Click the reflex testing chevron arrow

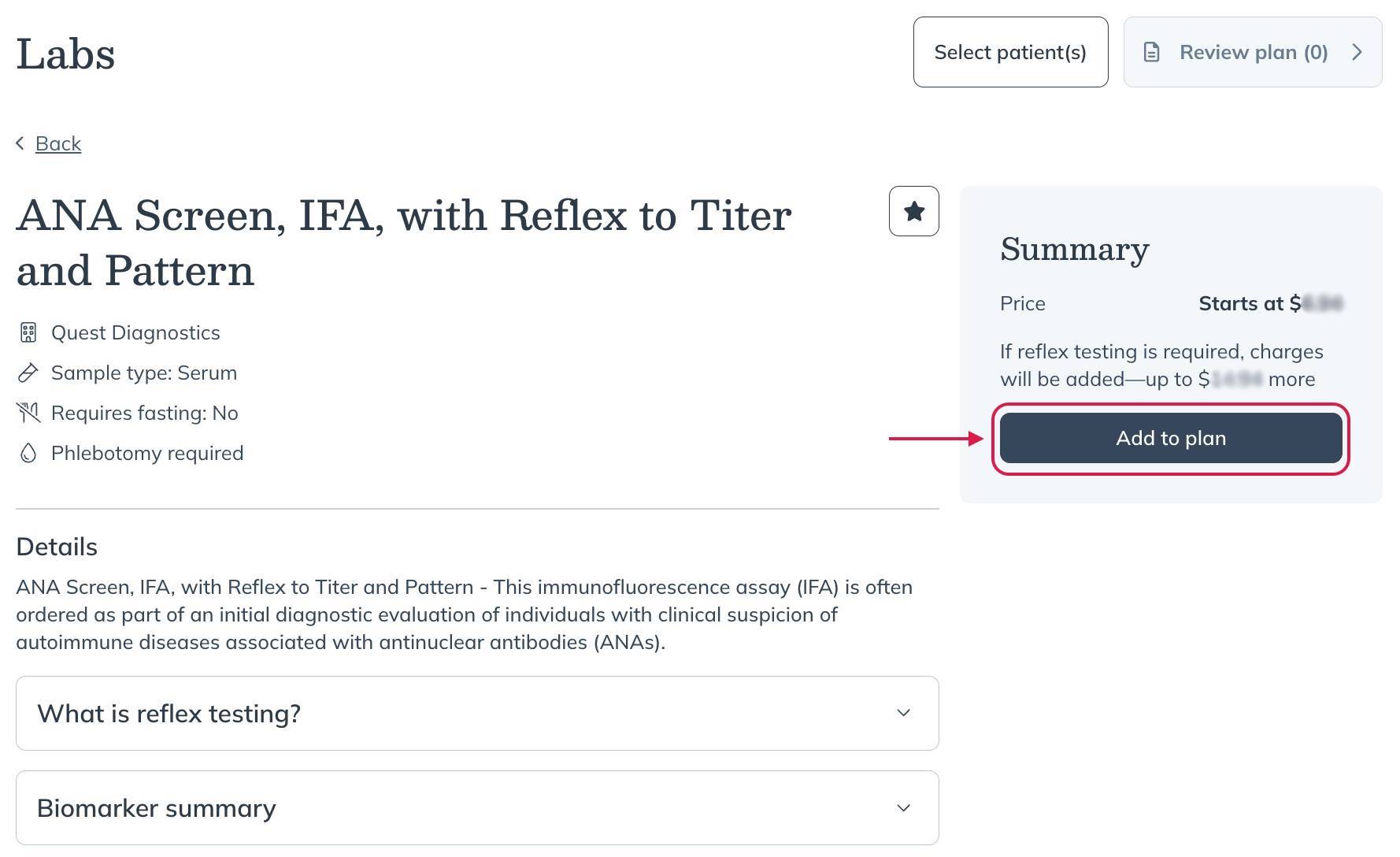pyautogui.click(x=903, y=713)
